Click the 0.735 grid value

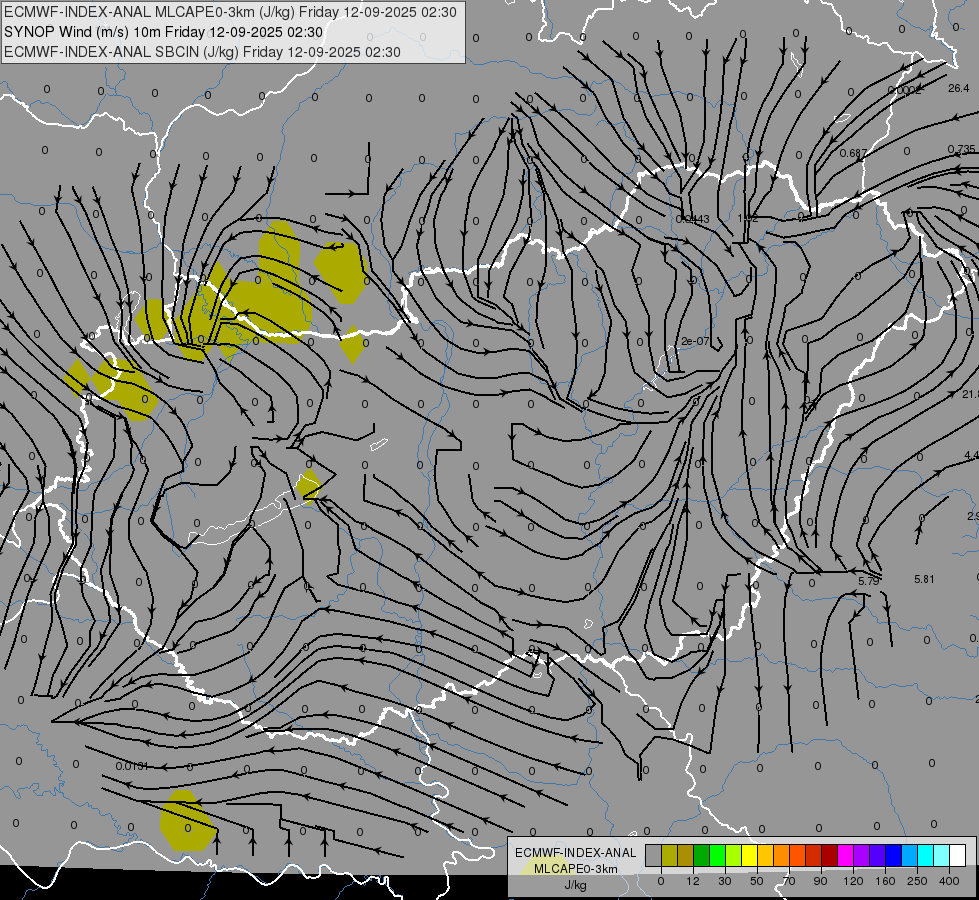click(961, 149)
